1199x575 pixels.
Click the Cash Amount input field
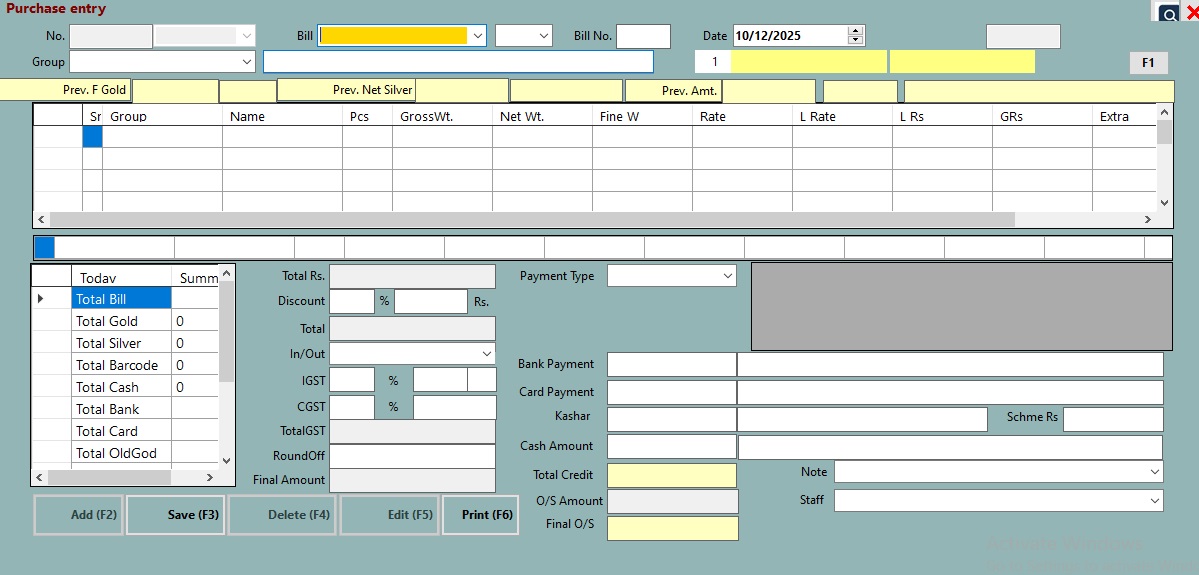click(670, 446)
